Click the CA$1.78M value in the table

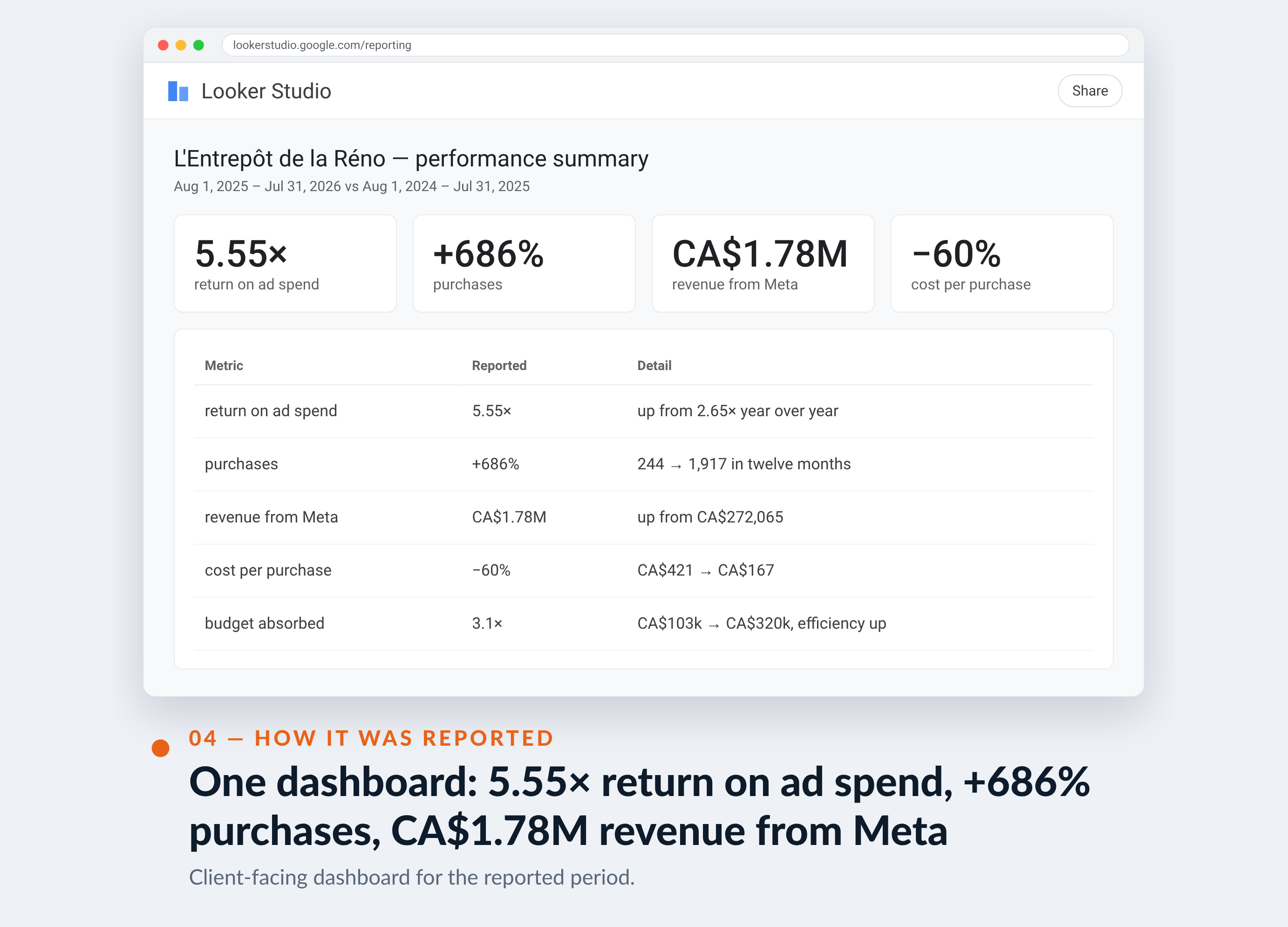(509, 517)
